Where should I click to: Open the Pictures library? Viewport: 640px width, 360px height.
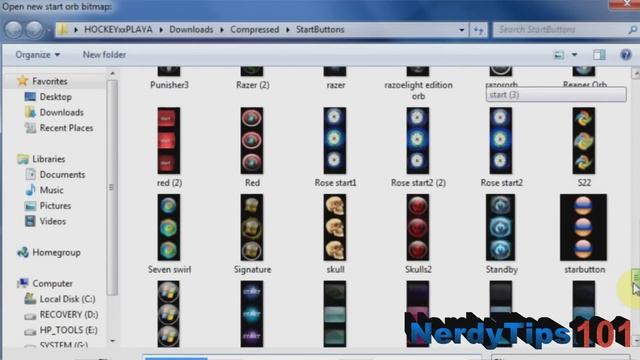point(55,205)
